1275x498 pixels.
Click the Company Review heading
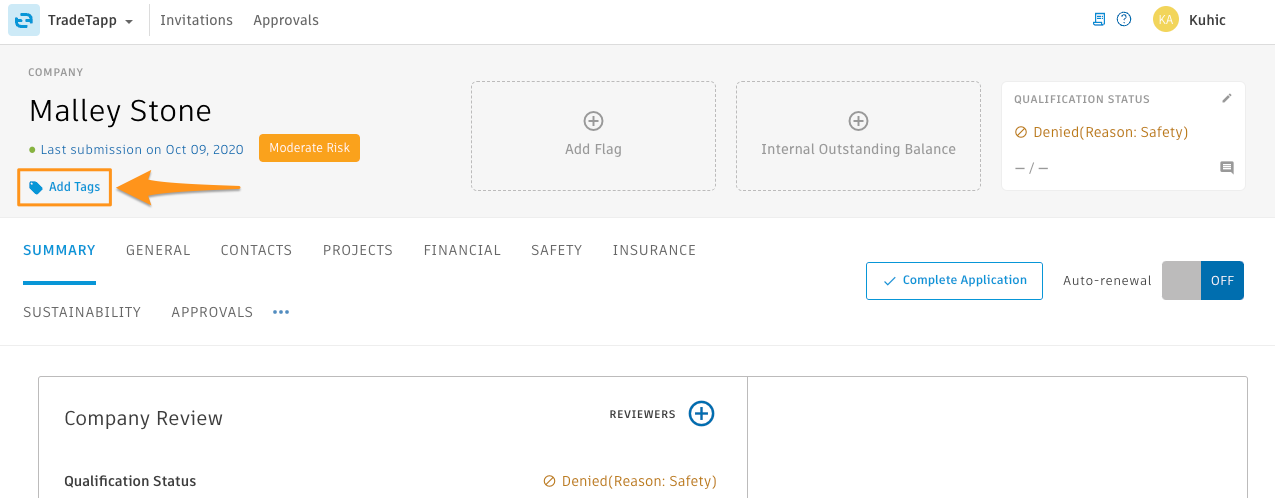[143, 418]
